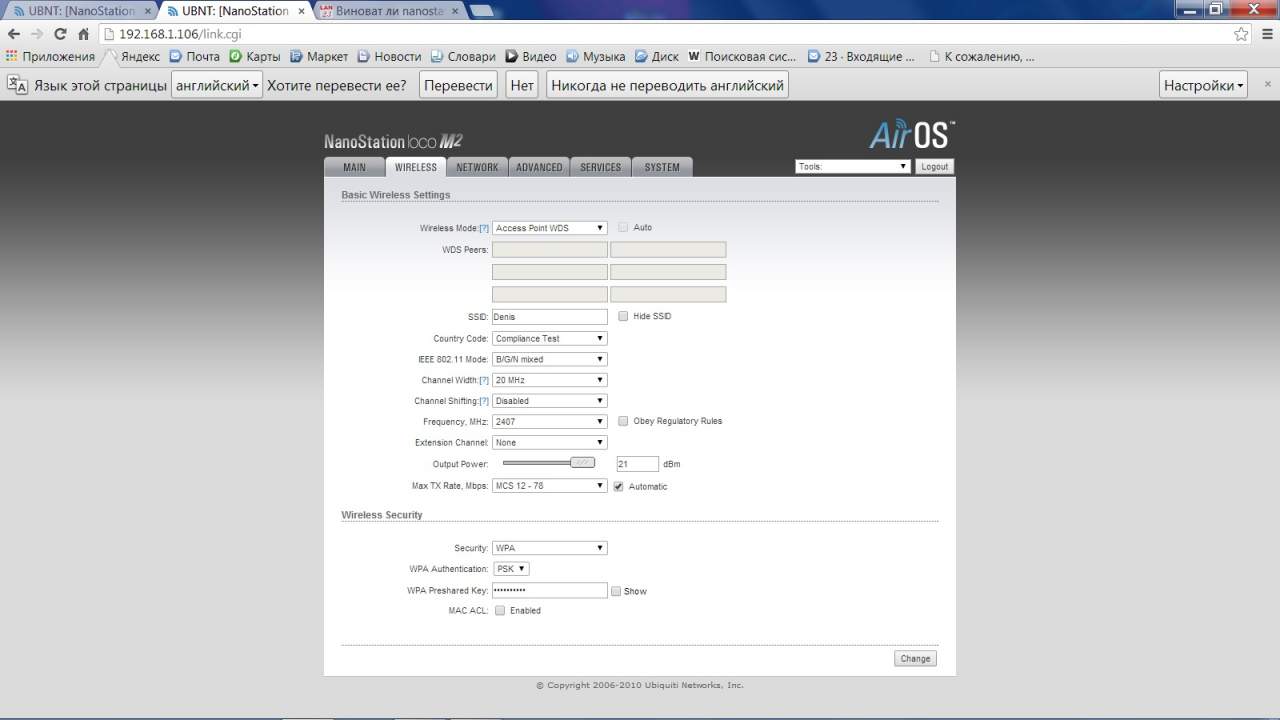Open the К сожалению bookmark
Screen dimensions: 1280x720
[982, 57]
